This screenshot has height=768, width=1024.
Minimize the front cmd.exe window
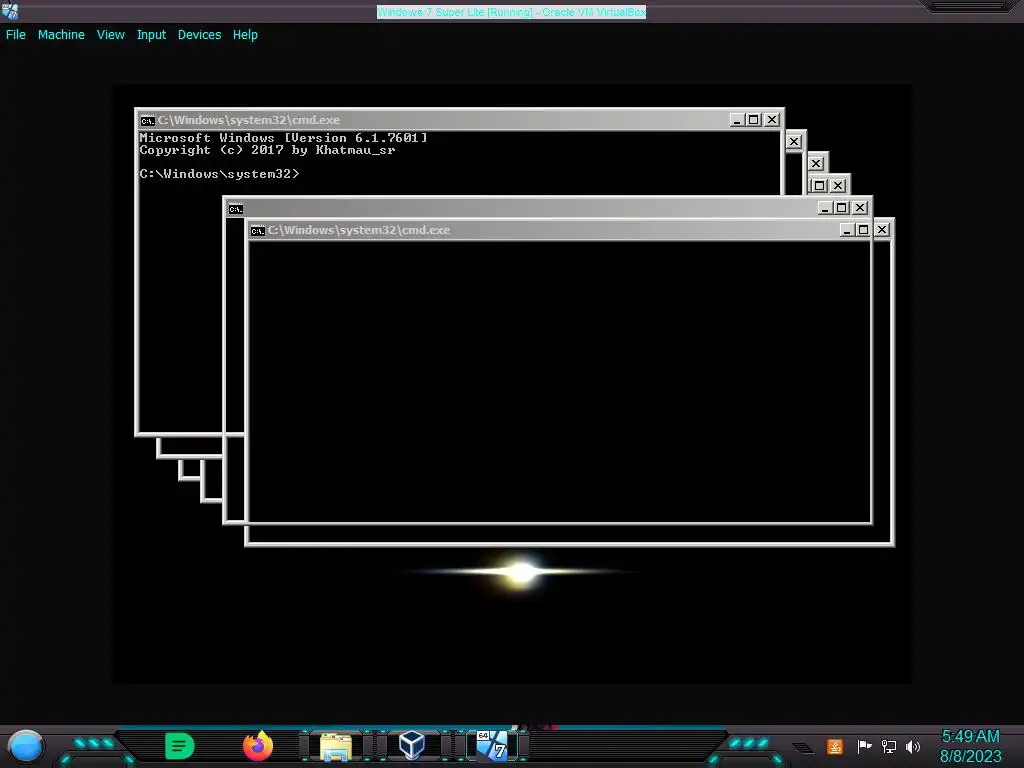(847, 230)
